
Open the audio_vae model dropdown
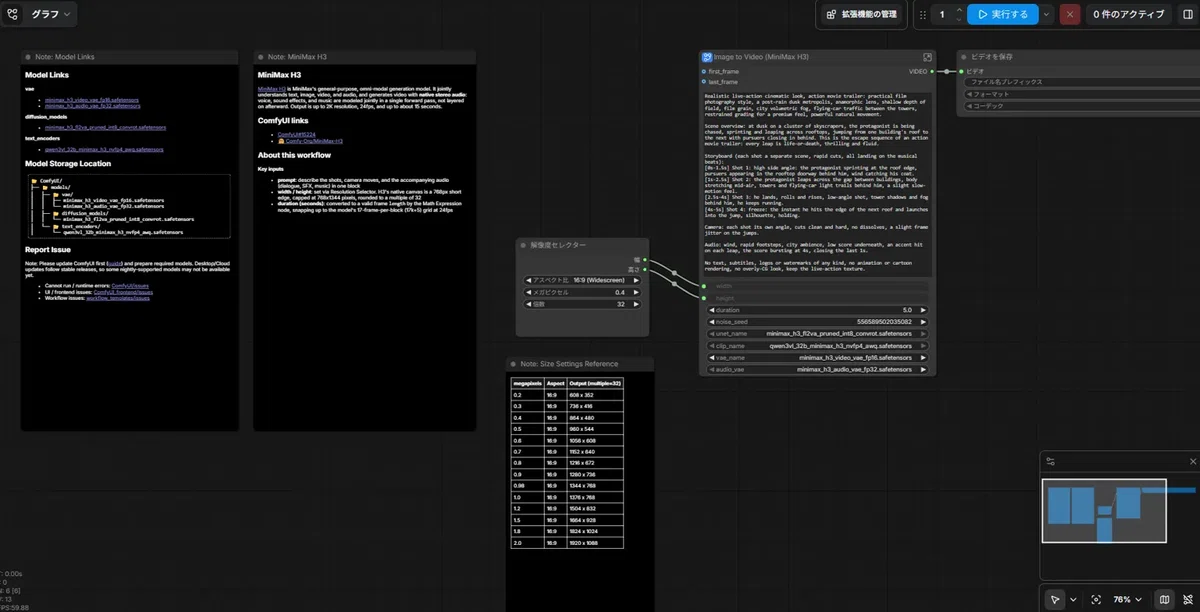(817, 369)
